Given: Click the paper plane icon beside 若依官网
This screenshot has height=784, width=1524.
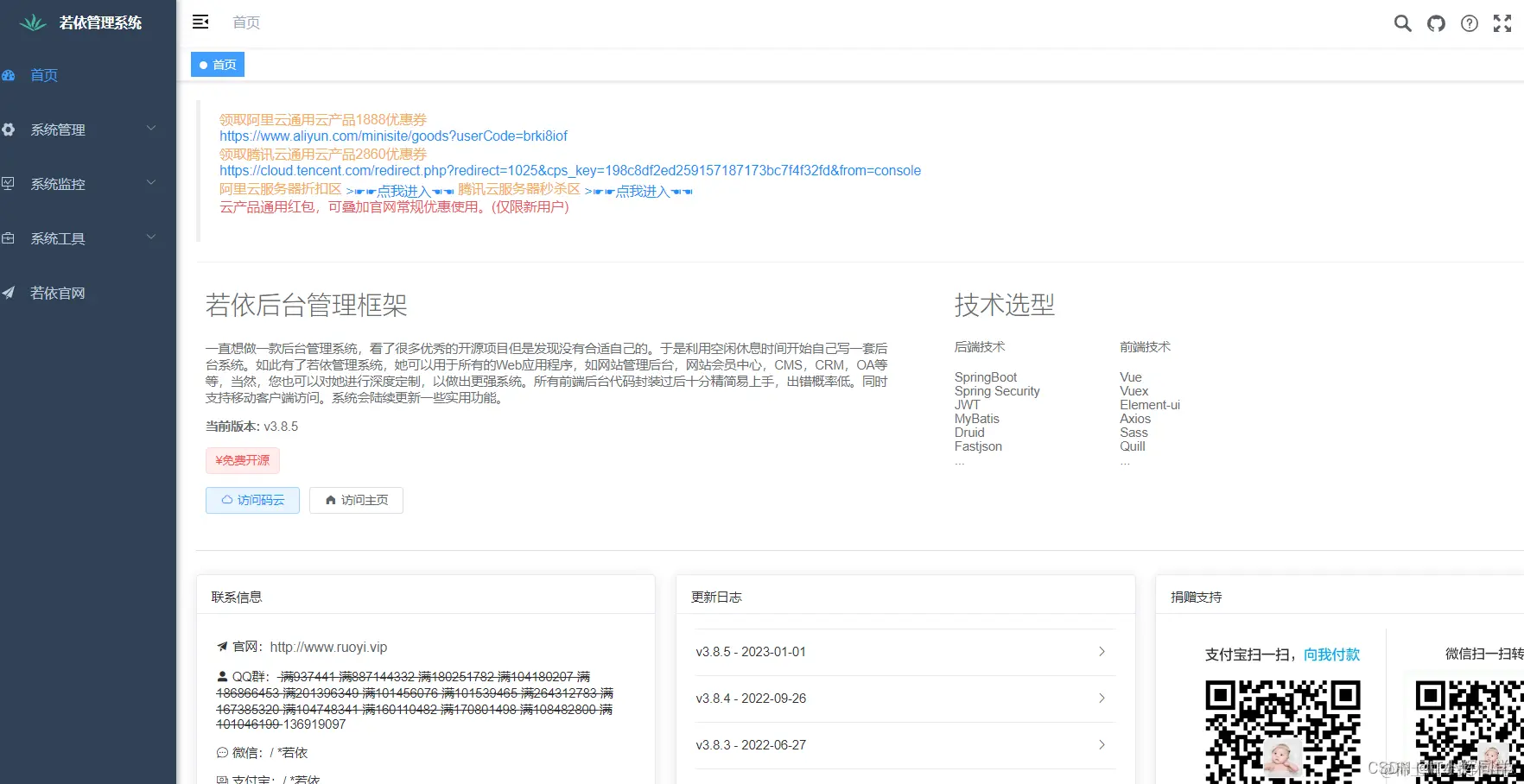Looking at the screenshot, I should pos(9,293).
